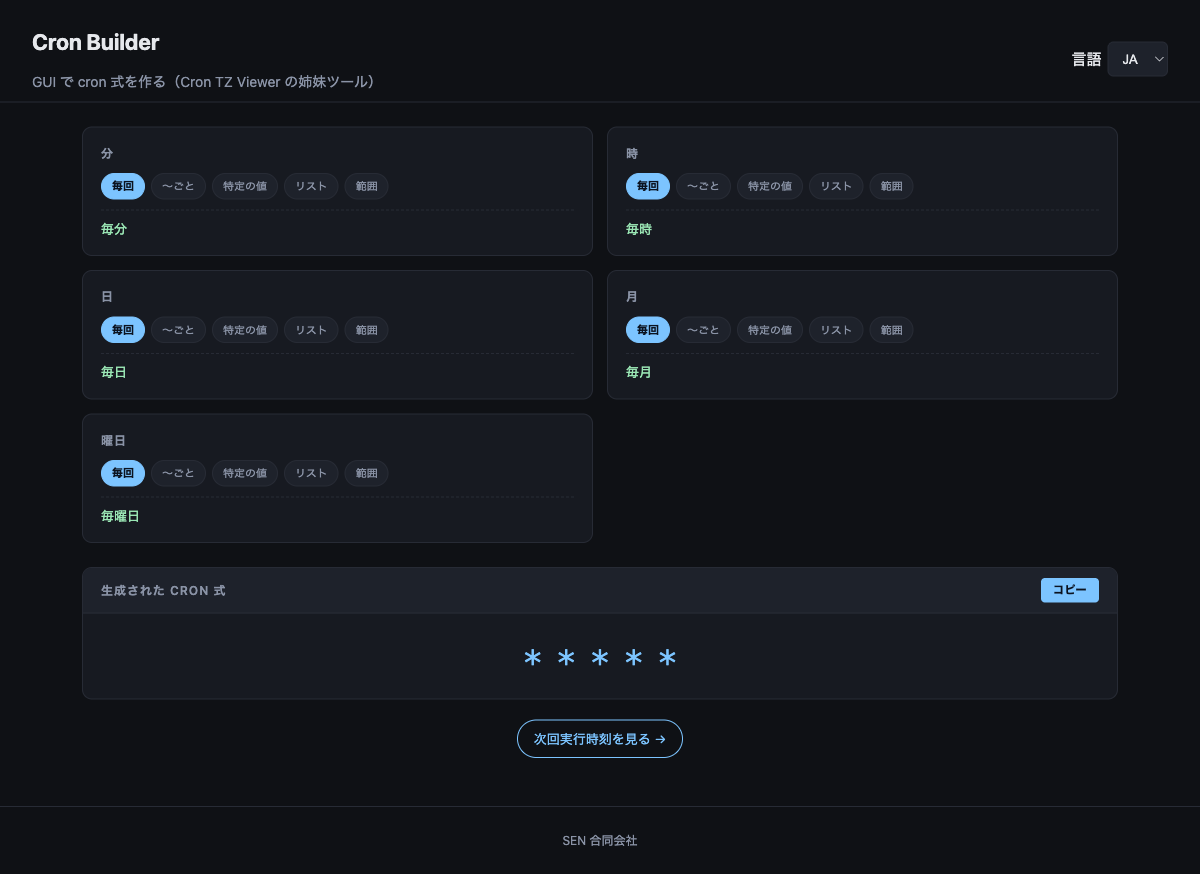The width and height of the screenshot is (1200, 874).
Task: Choose 範囲 for the 時 field
Action: tap(891, 186)
